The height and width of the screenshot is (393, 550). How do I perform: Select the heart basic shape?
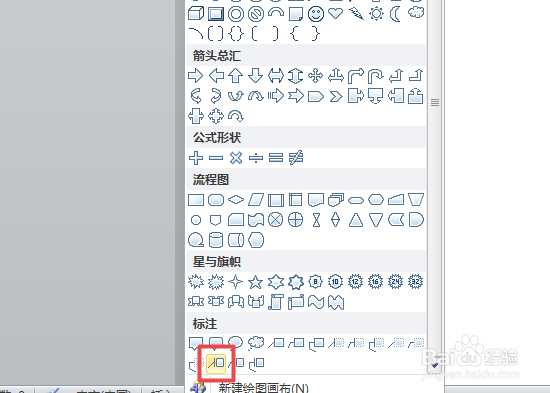[x=336, y=14]
